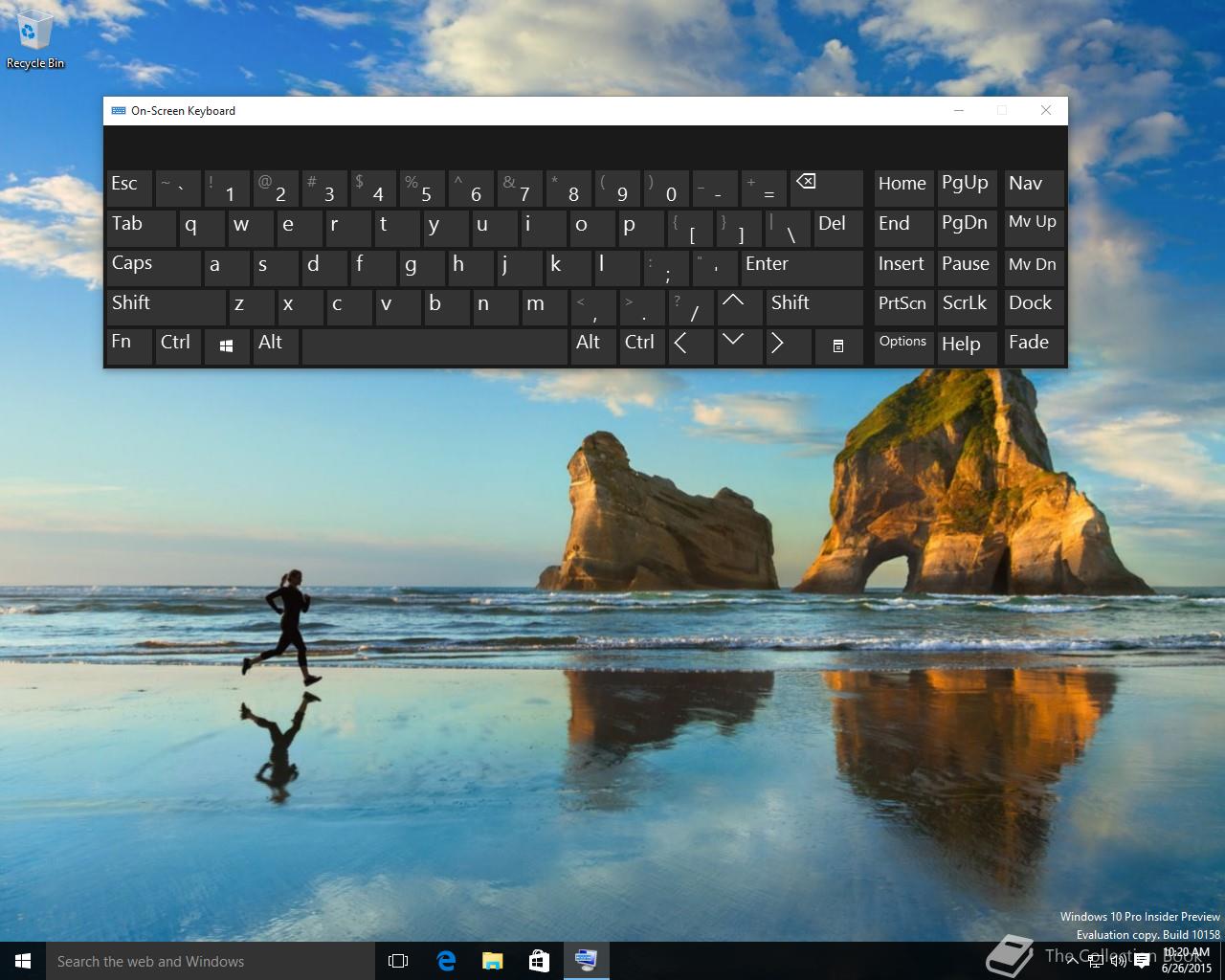Toggle the left Alt key
The image size is (1225, 980).
point(276,346)
